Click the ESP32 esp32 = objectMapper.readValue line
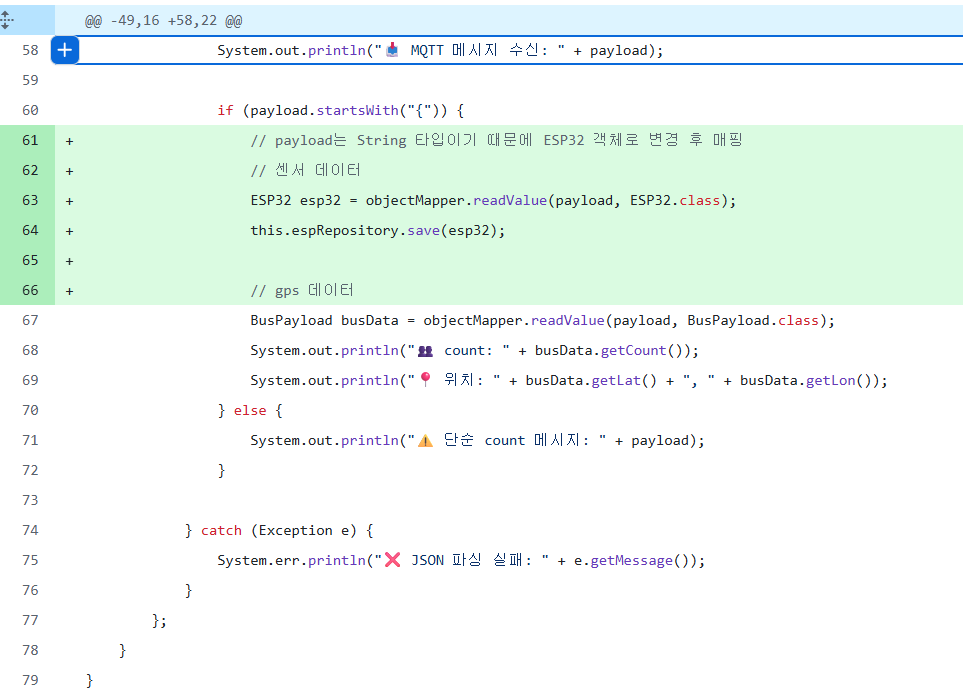 [x=493, y=200]
